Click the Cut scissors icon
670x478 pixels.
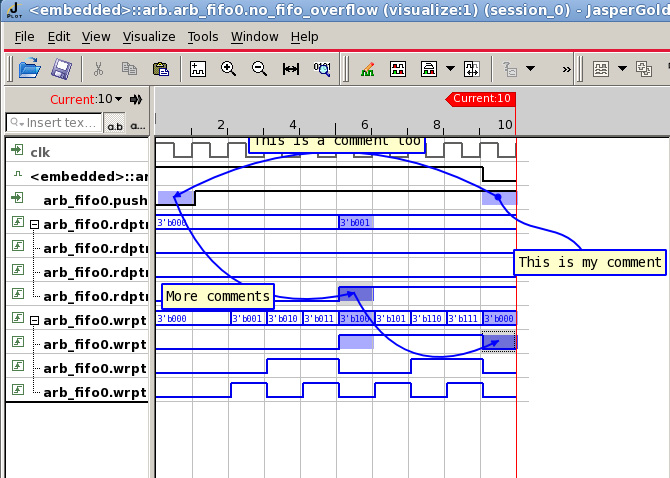(x=98, y=69)
